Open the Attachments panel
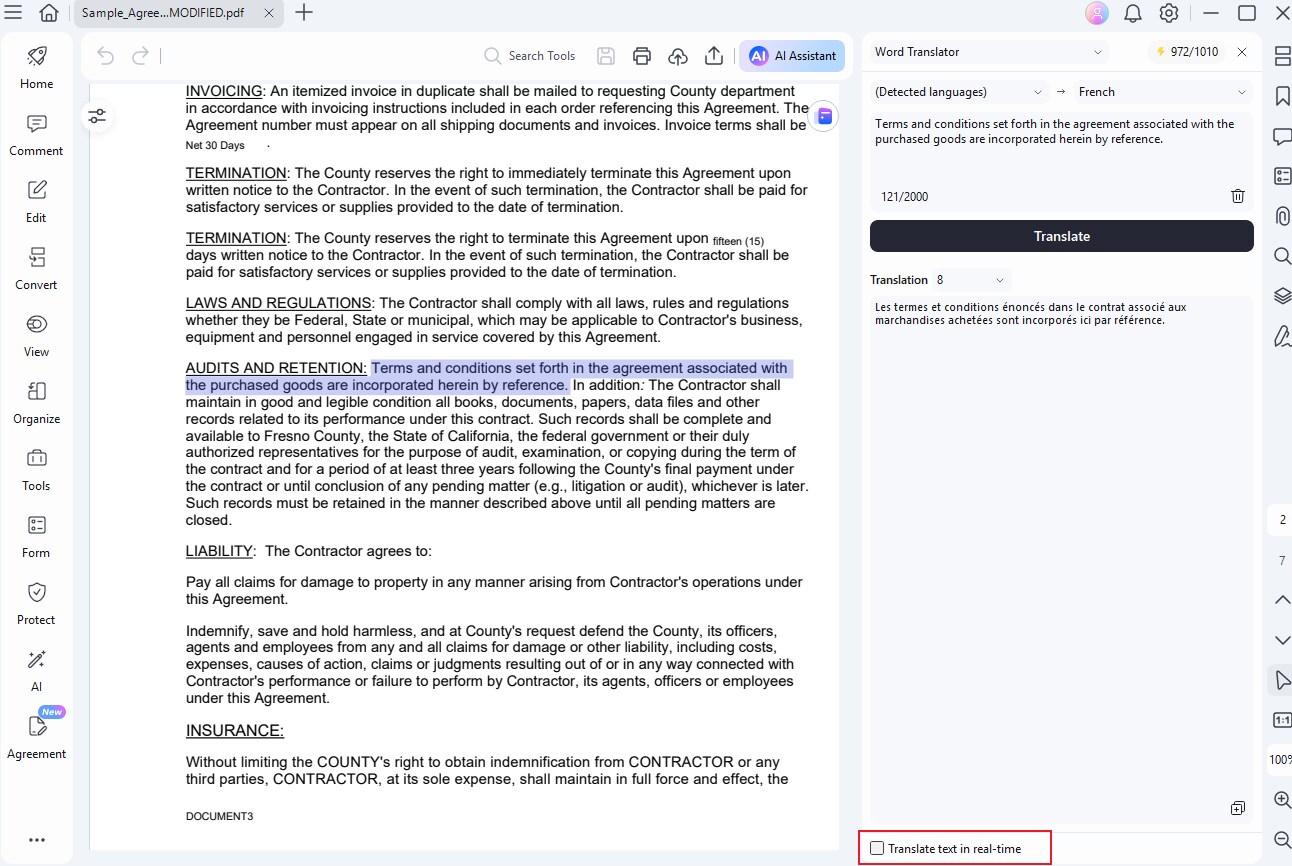 [1282, 216]
